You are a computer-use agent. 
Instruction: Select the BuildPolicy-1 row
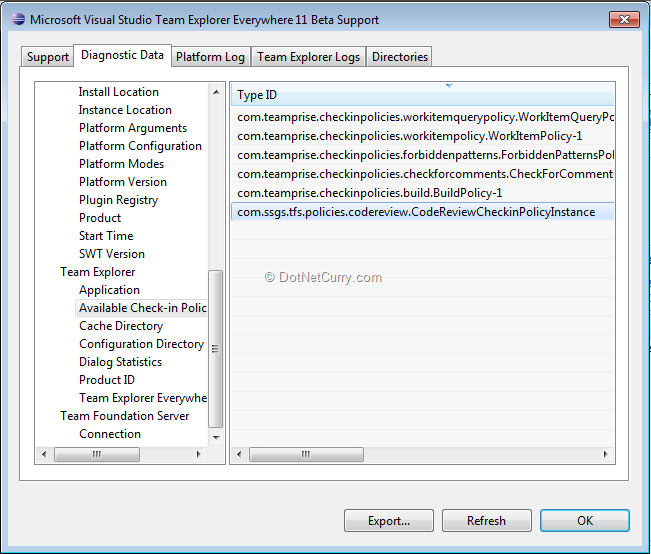(x=422, y=193)
